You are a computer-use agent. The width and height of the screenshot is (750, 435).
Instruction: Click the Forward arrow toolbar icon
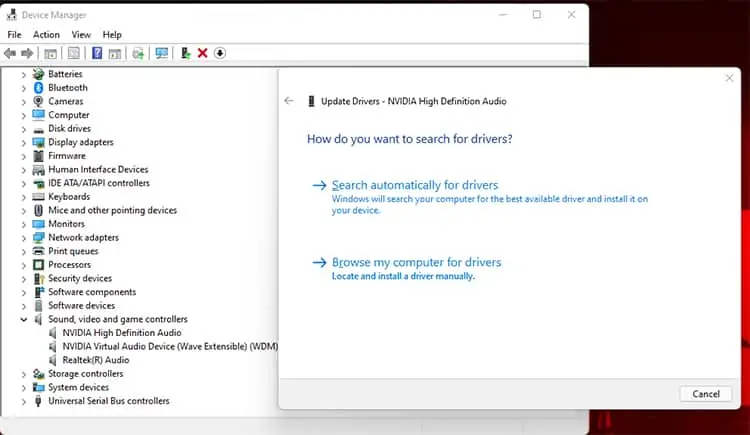(x=27, y=53)
